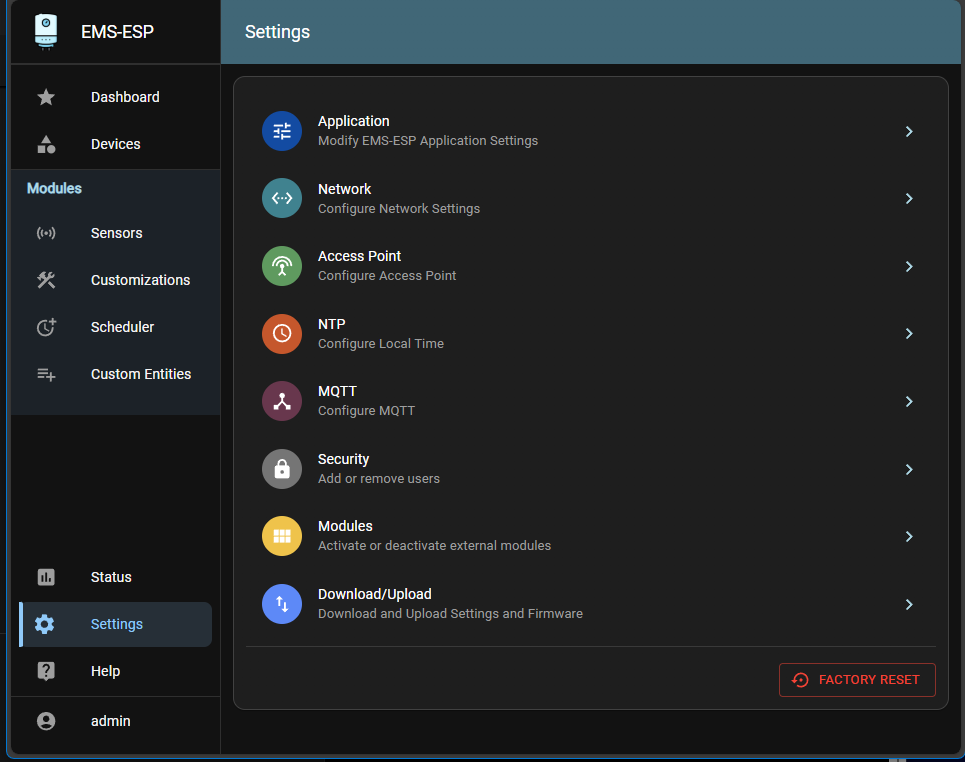Click the admin account entry
Viewport: 965px width, 762px height.
(110, 721)
